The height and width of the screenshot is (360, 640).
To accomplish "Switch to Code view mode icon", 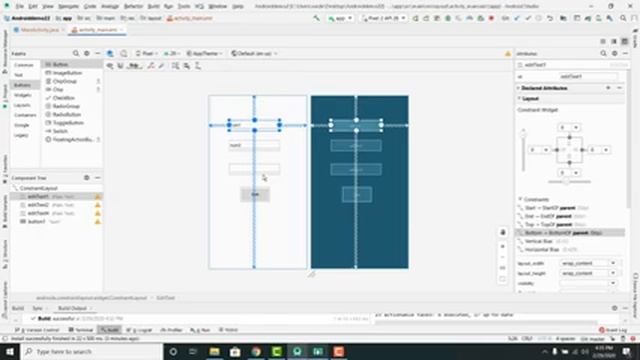I will pyautogui.click(x=603, y=41).
